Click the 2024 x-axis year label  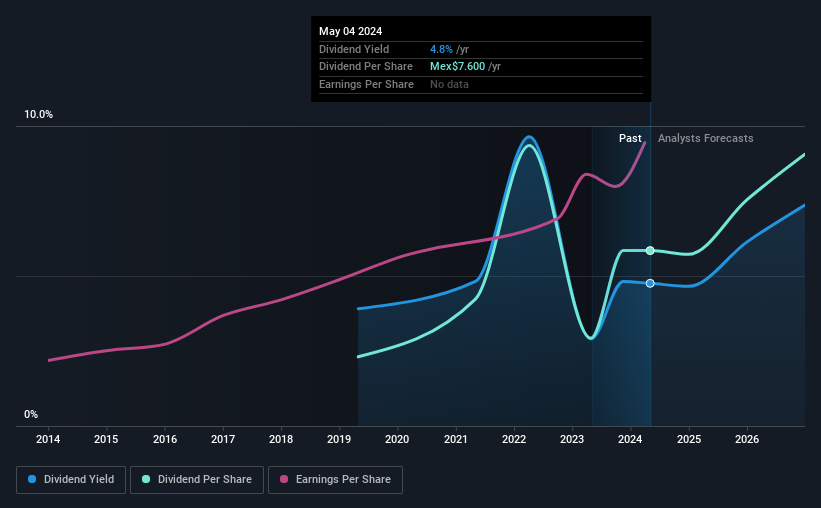point(630,439)
